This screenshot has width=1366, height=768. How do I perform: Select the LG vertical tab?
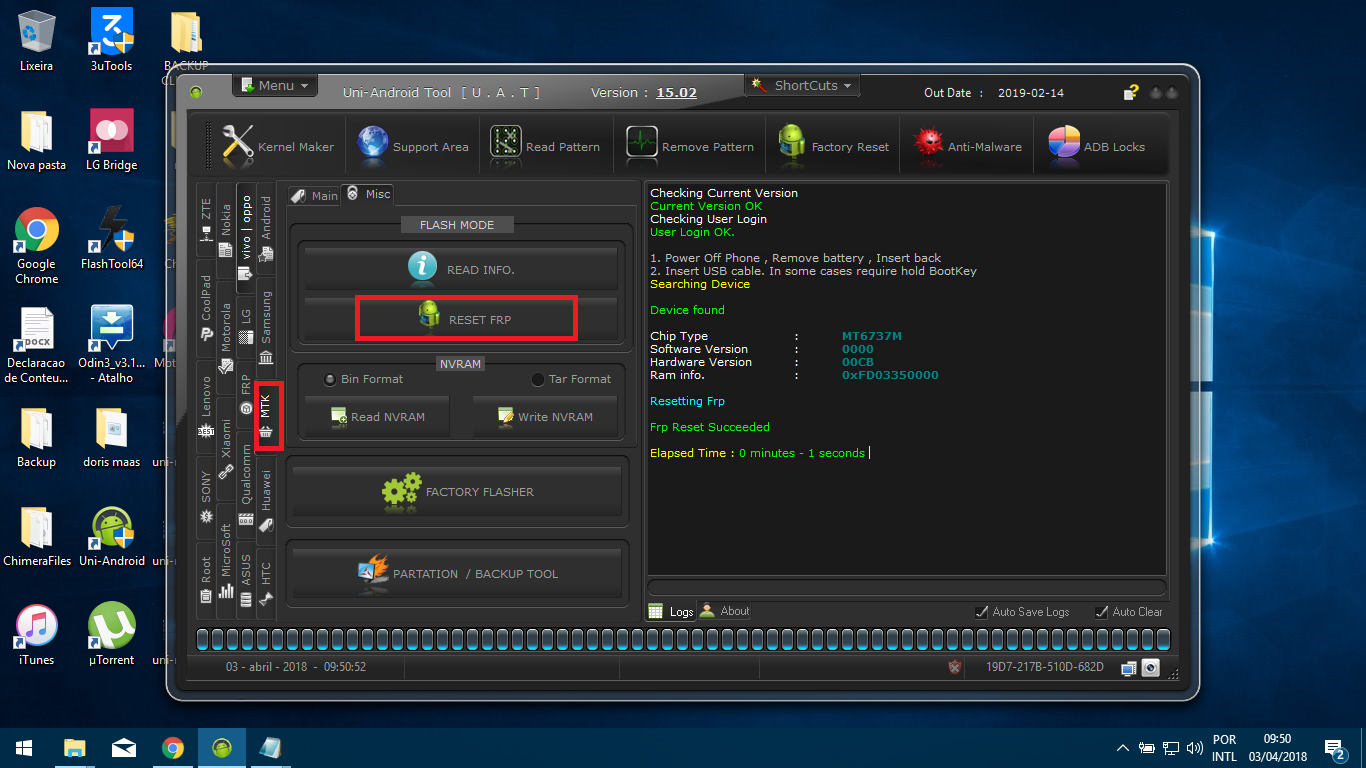click(246, 325)
